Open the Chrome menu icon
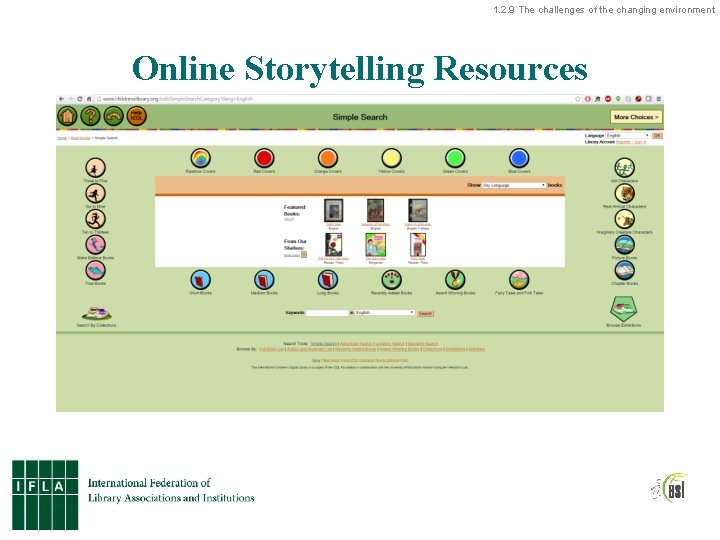 click(658, 99)
